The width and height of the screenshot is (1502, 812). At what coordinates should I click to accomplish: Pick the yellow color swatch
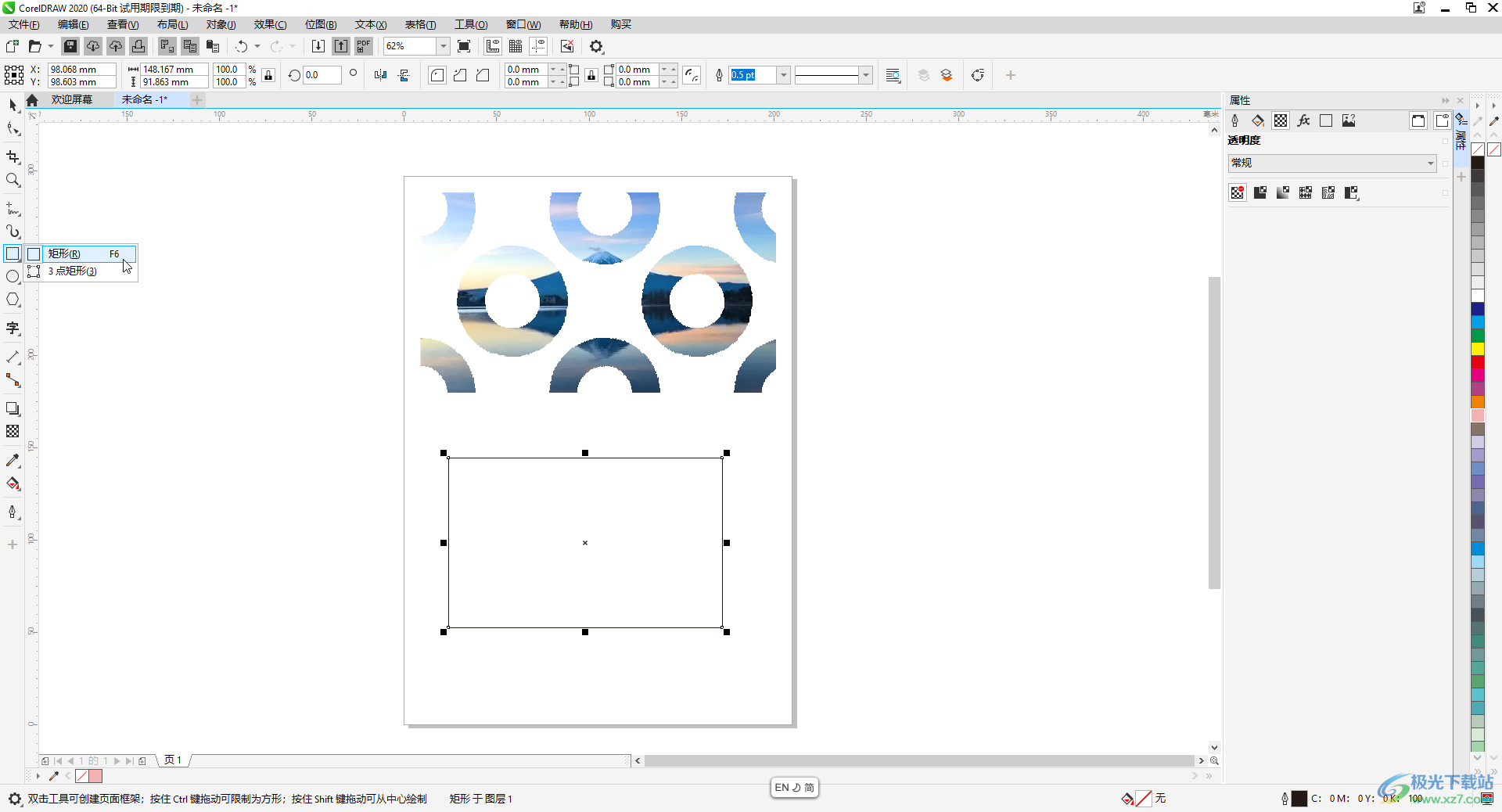click(x=1478, y=349)
